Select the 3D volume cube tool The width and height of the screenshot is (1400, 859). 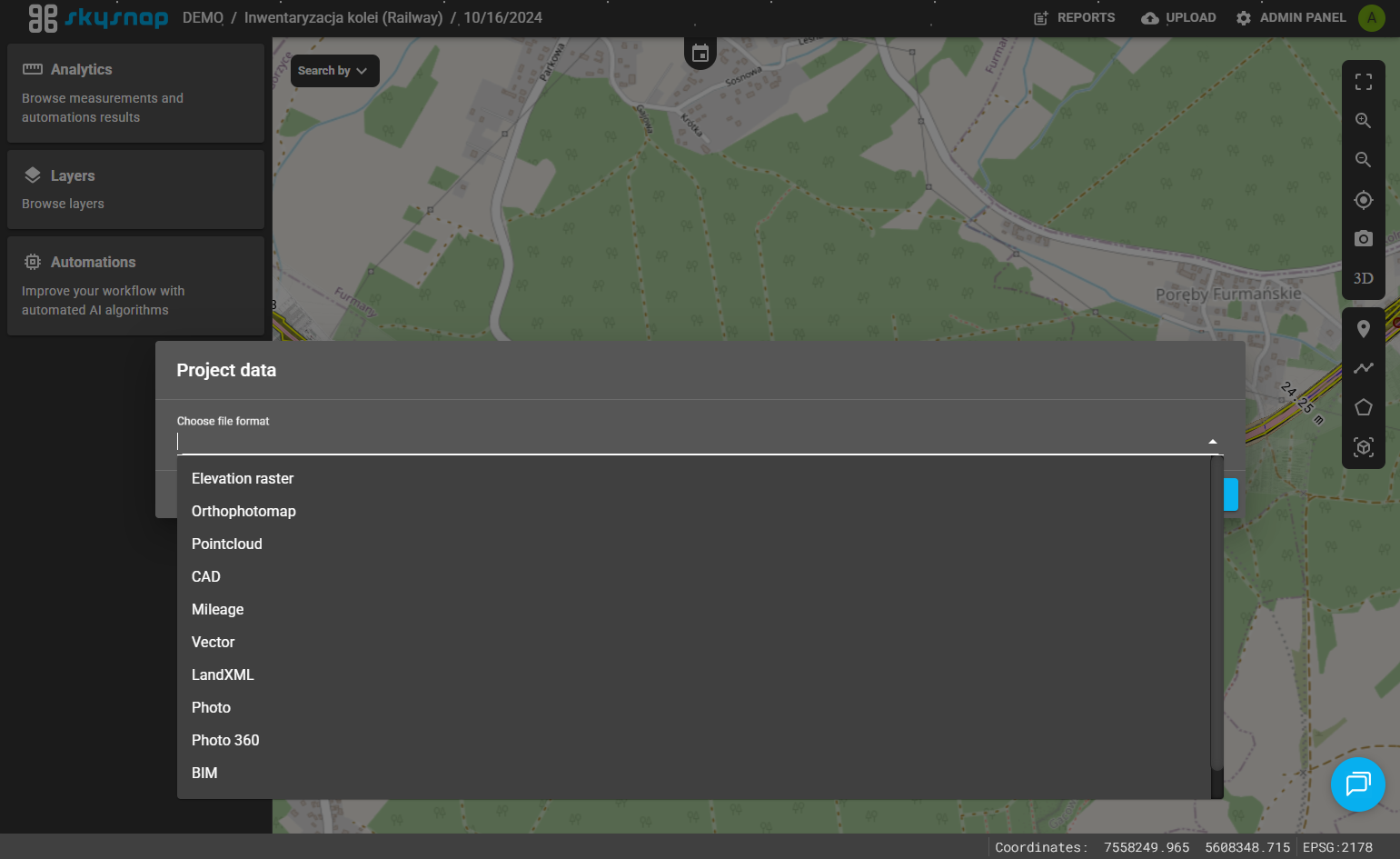[1364, 447]
